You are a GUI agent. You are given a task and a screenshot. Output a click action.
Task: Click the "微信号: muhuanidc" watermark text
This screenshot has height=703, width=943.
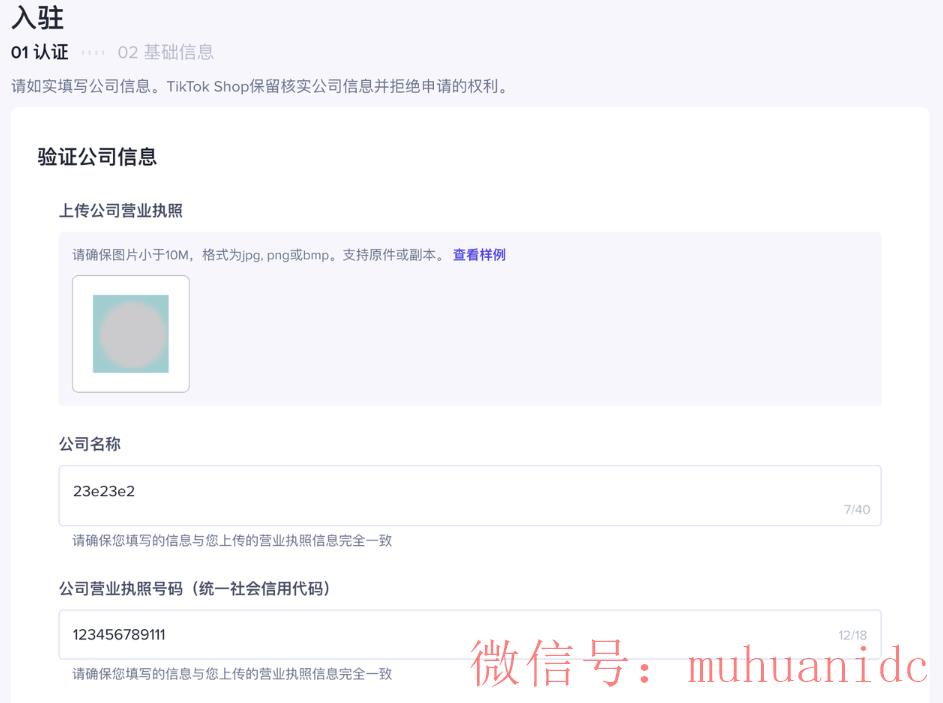tap(699, 663)
